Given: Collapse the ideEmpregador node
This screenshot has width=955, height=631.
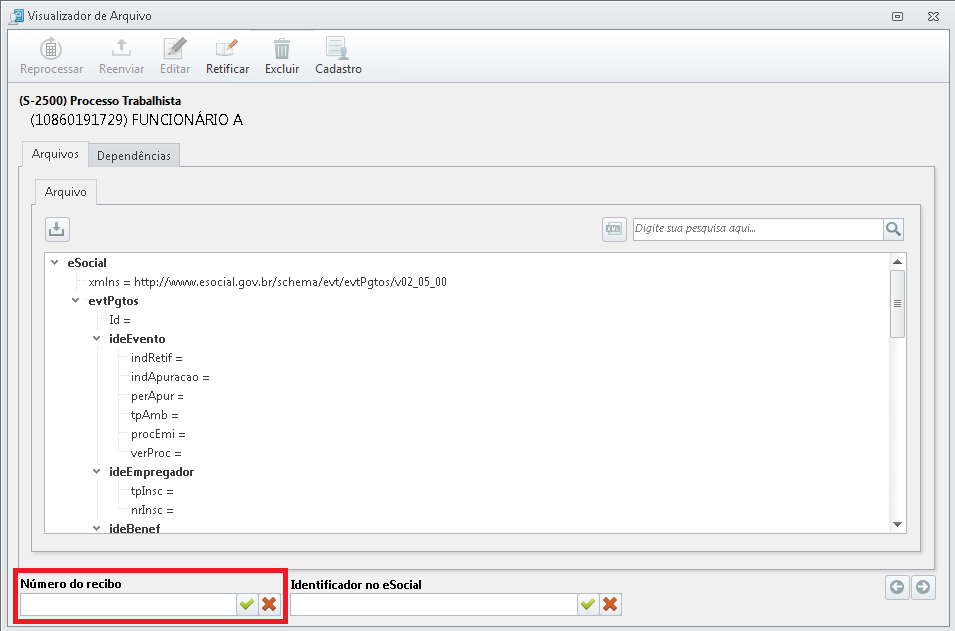Looking at the screenshot, I should [x=96, y=471].
